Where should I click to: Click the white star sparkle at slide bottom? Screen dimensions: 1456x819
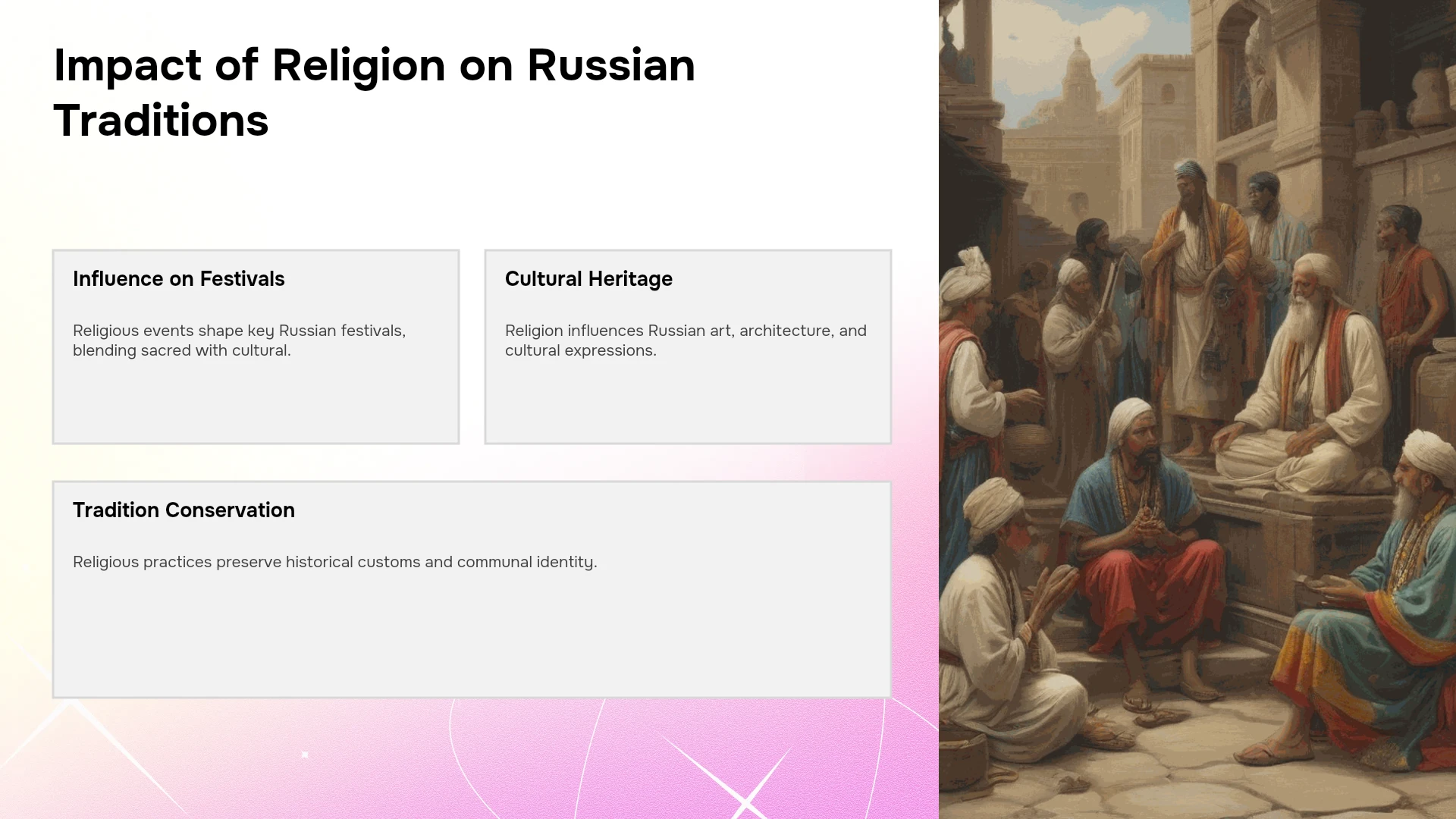coord(747,789)
